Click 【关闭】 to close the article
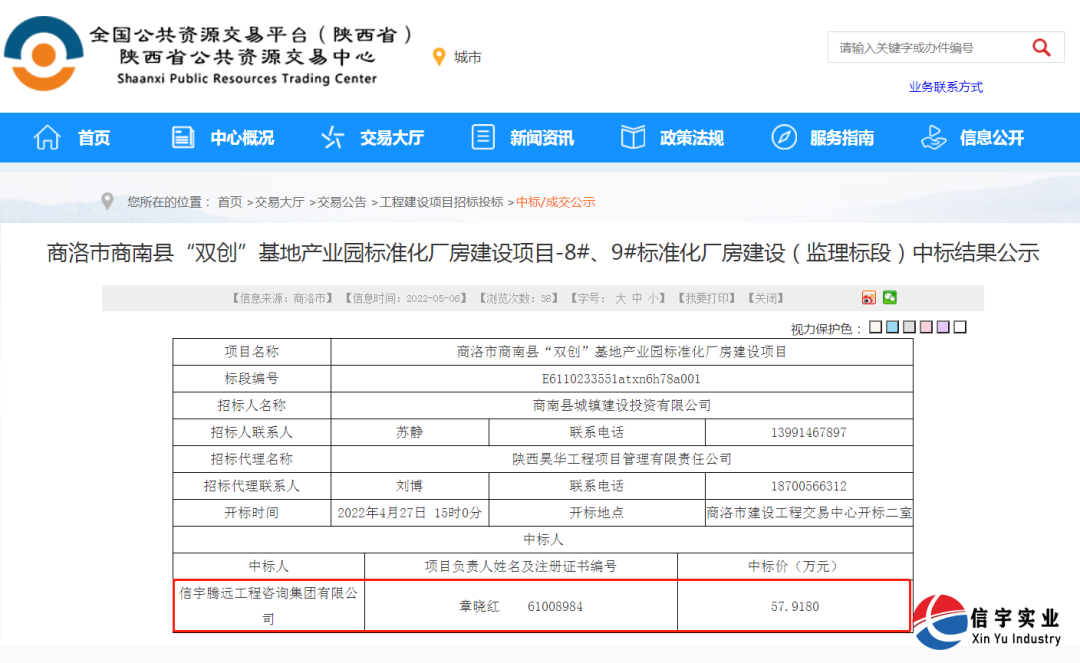Viewport: 1080px width, 663px height. click(x=768, y=297)
